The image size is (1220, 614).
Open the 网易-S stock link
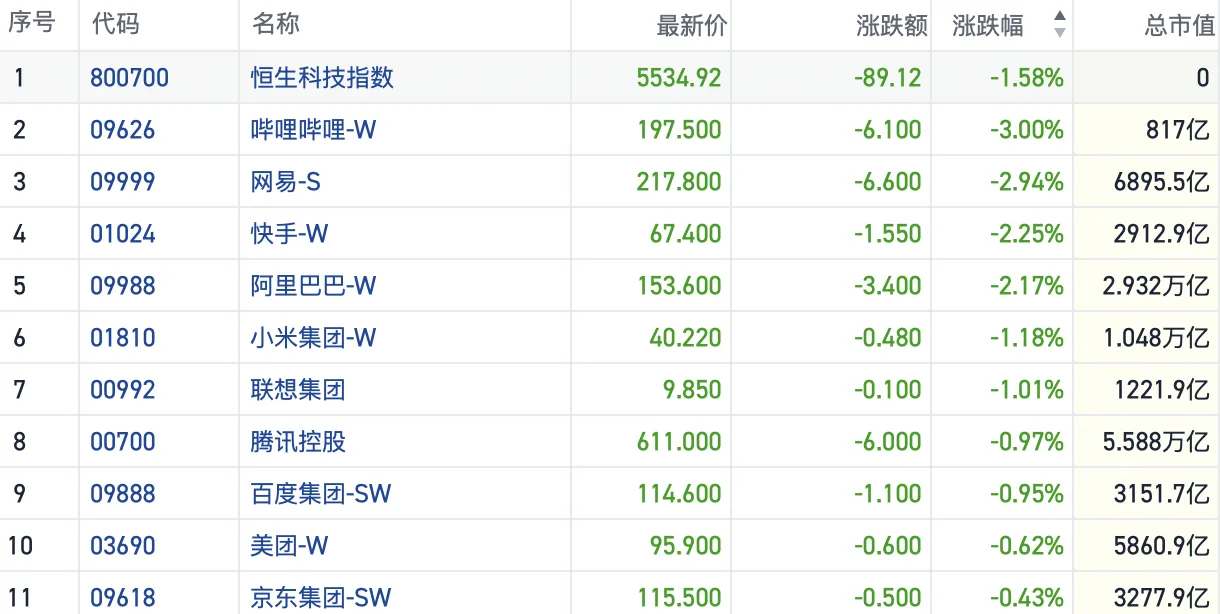pos(285,182)
